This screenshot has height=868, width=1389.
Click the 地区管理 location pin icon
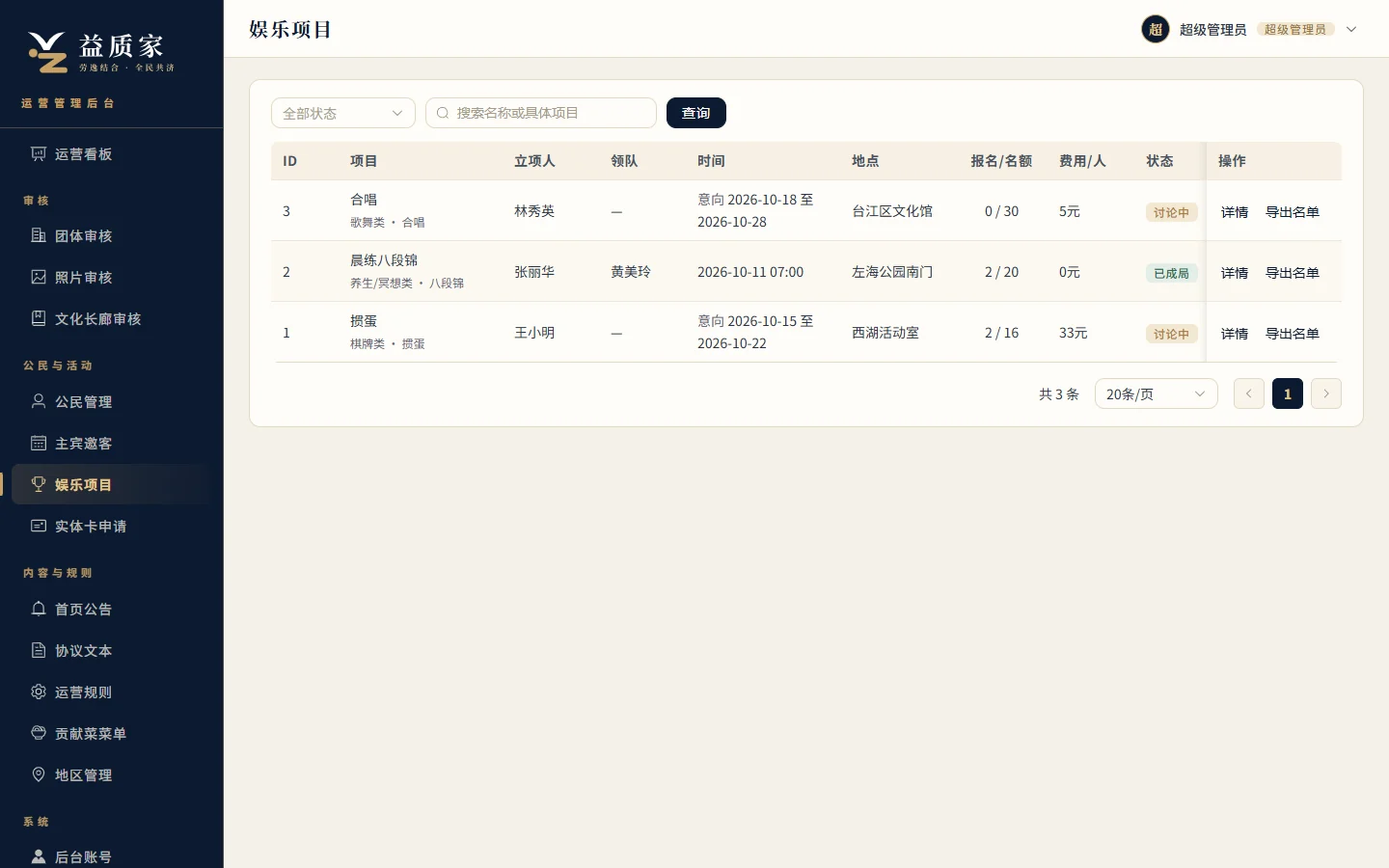pyautogui.click(x=39, y=775)
